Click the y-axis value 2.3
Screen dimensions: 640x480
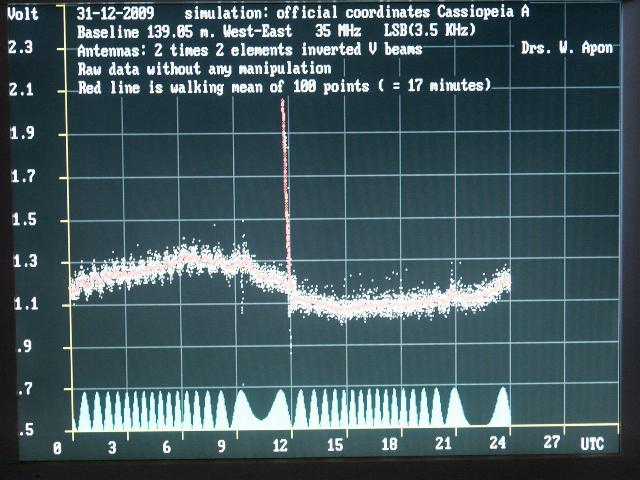tap(20, 47)
